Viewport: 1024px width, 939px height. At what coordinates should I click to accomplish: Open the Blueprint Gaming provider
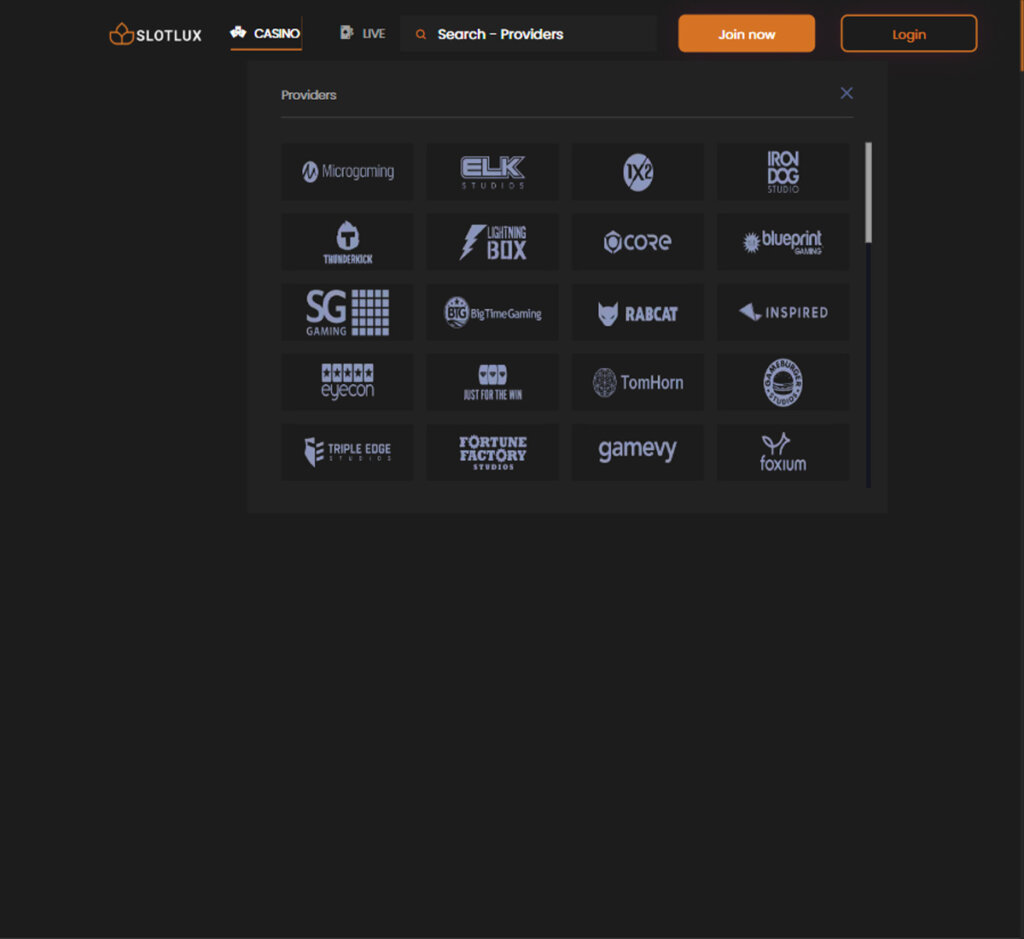coord(782,241)
